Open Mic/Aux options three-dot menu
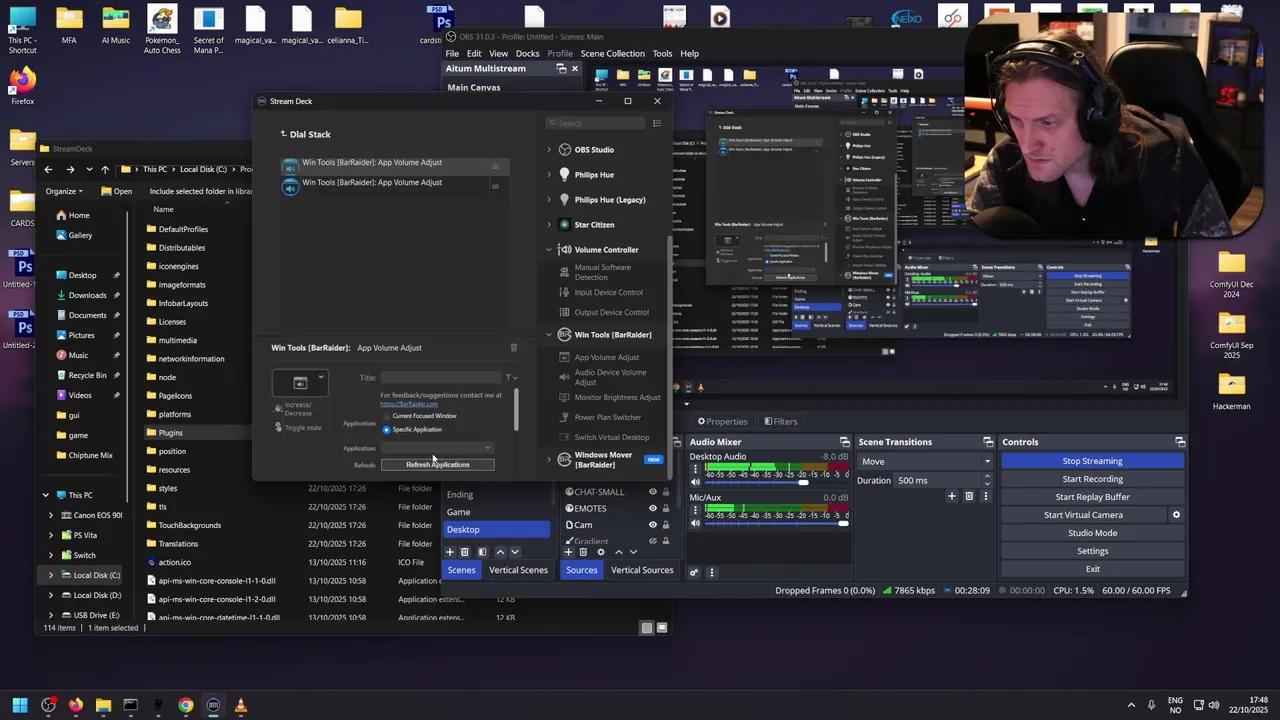The height and width of the screenshot is (720, 1280). point(695,510)
